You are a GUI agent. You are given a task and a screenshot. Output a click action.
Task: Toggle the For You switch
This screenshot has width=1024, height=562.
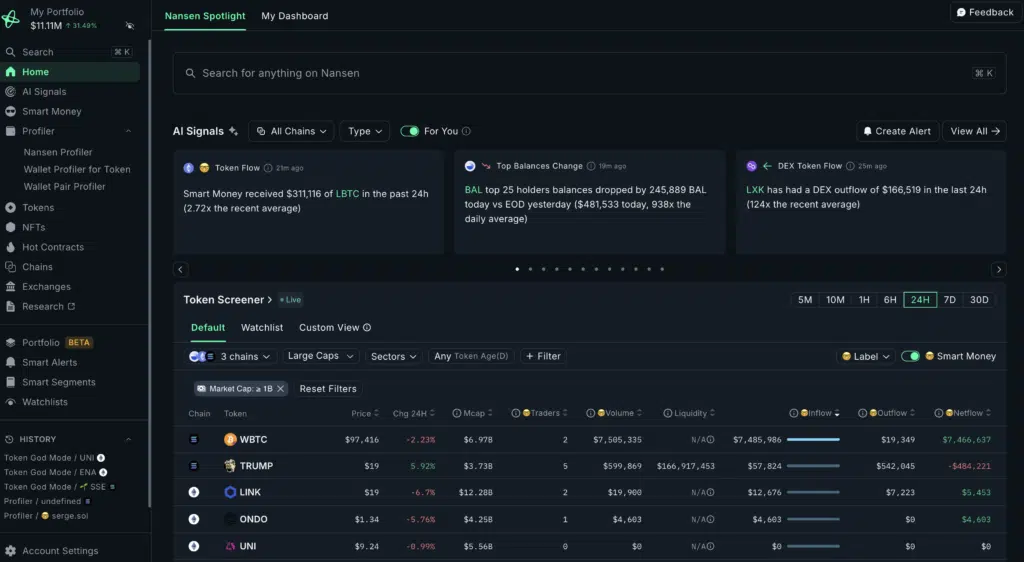[x=409, y=131]
